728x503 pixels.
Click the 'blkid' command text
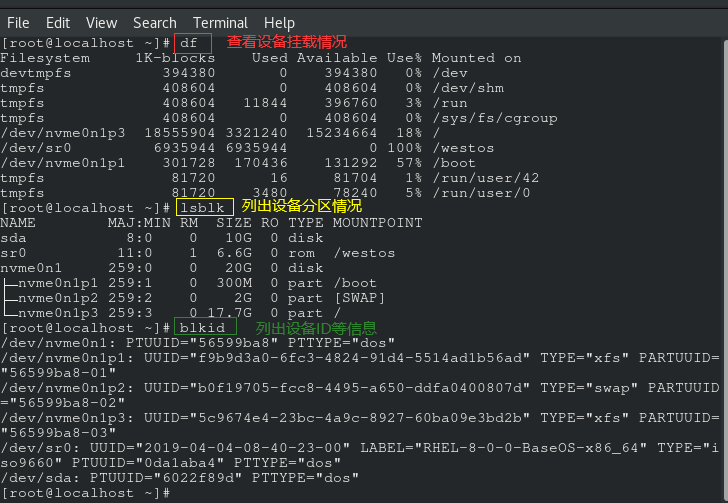[202, 328]
